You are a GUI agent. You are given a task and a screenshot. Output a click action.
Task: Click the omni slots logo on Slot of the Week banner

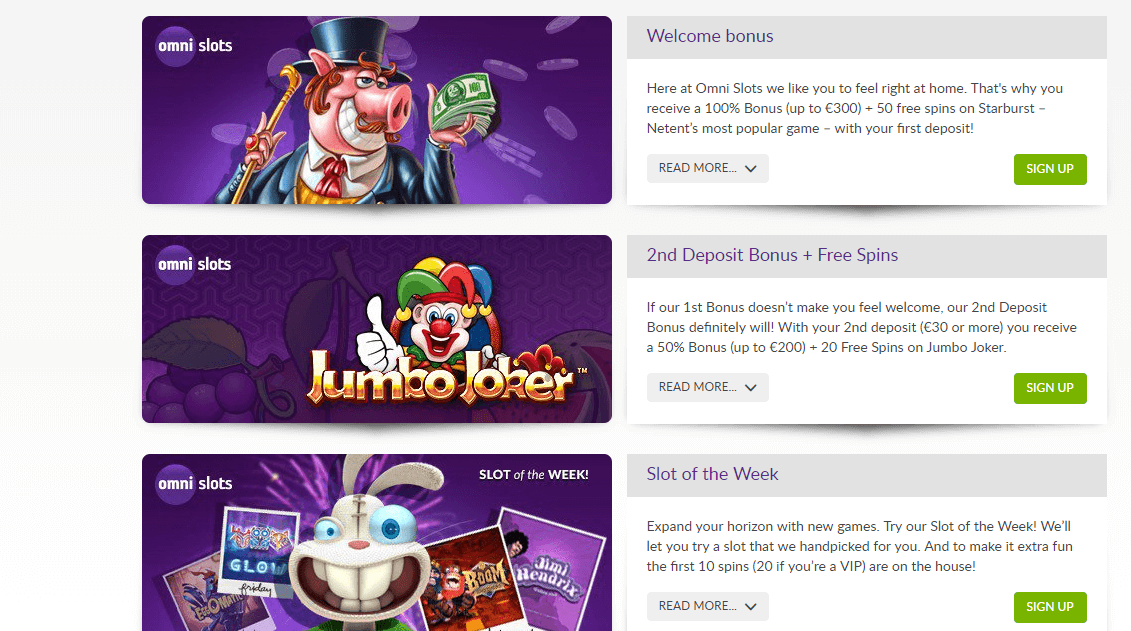point(195,483)
